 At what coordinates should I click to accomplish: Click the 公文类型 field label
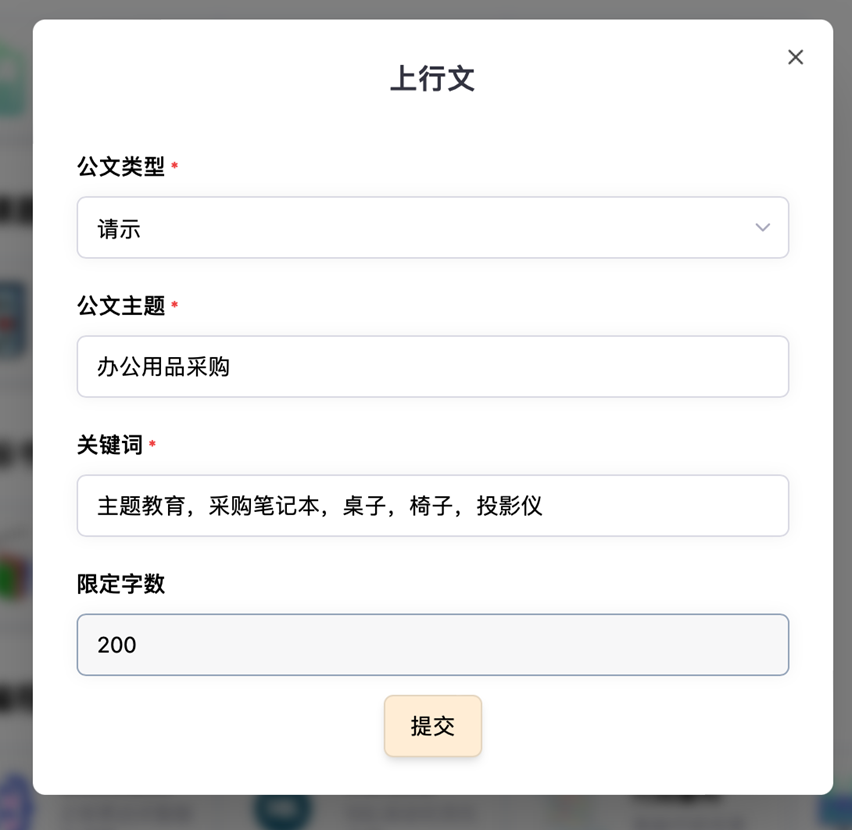tap(121, 166)
